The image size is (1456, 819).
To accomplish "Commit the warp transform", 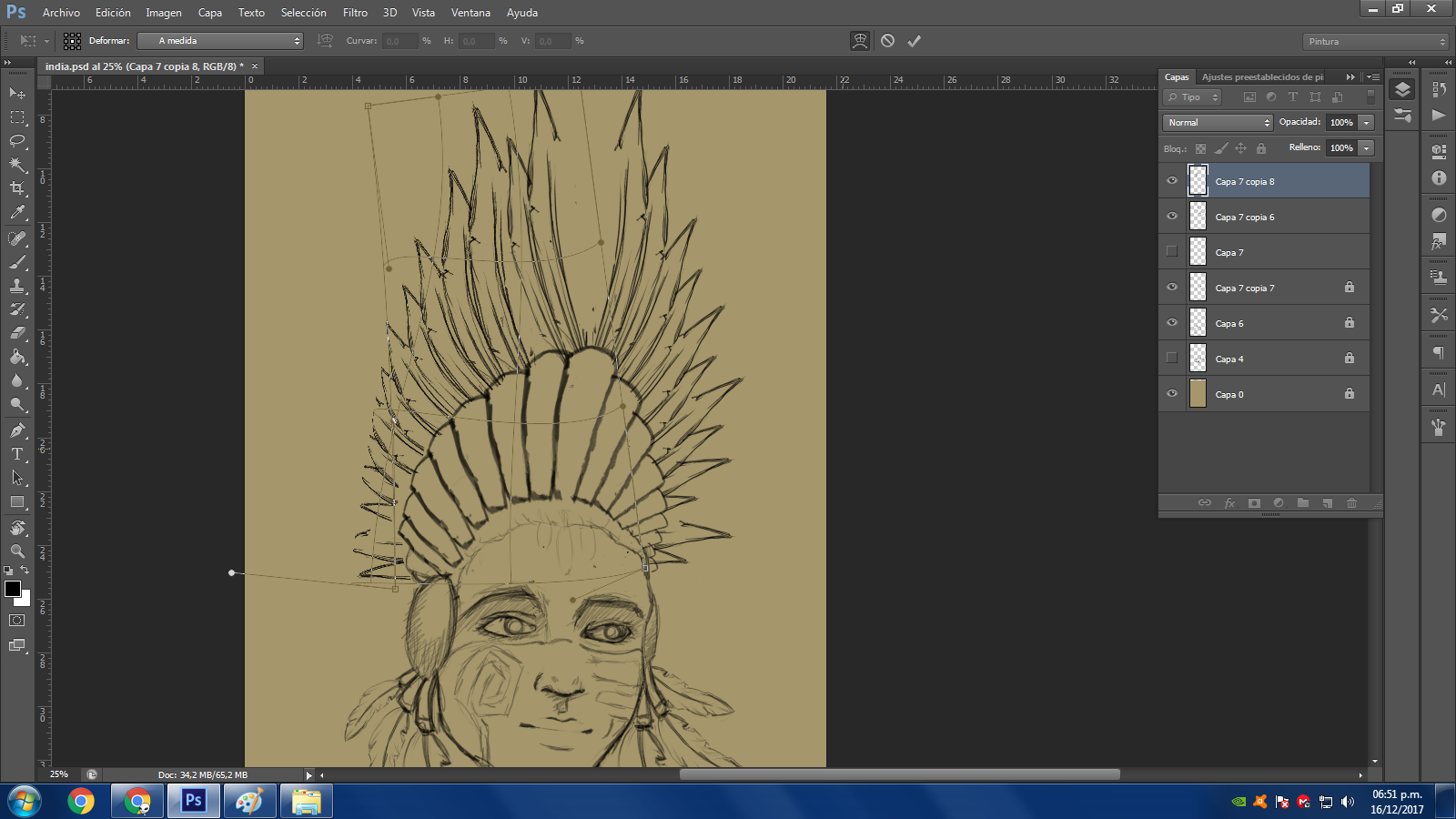I will (915, 41).
